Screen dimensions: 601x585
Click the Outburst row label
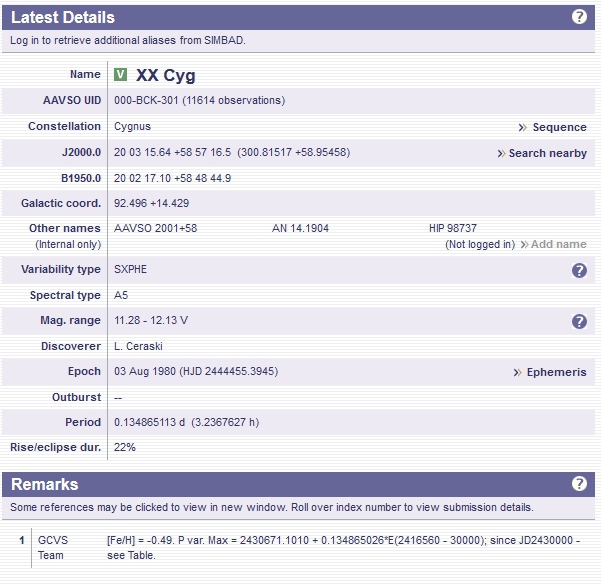77,397
